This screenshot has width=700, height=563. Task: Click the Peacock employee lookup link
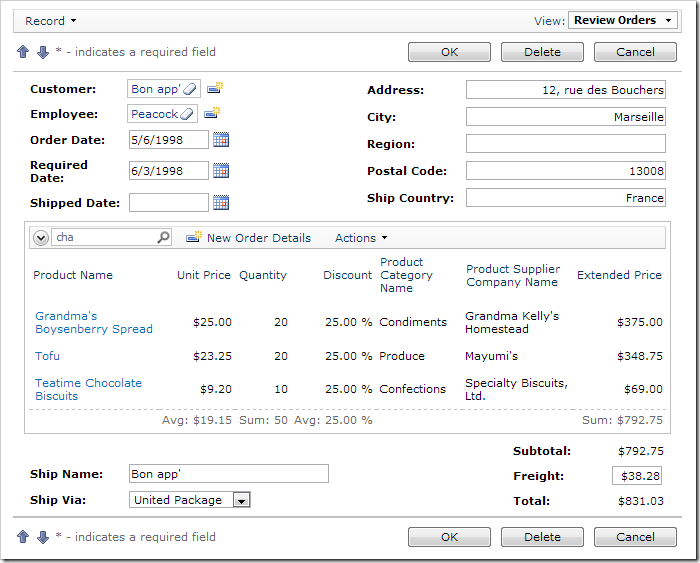(x=154, y=114)
